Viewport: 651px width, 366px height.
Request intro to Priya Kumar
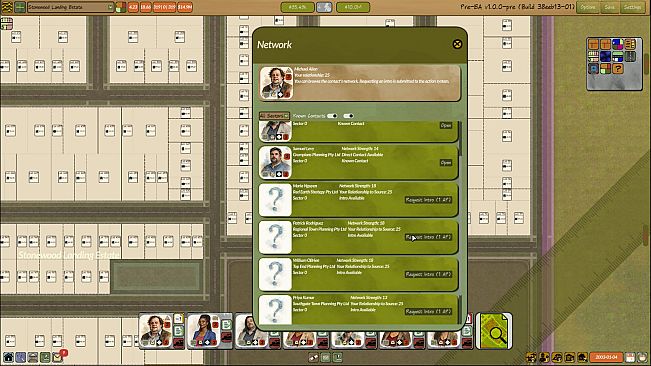click(x=428, y=311)
